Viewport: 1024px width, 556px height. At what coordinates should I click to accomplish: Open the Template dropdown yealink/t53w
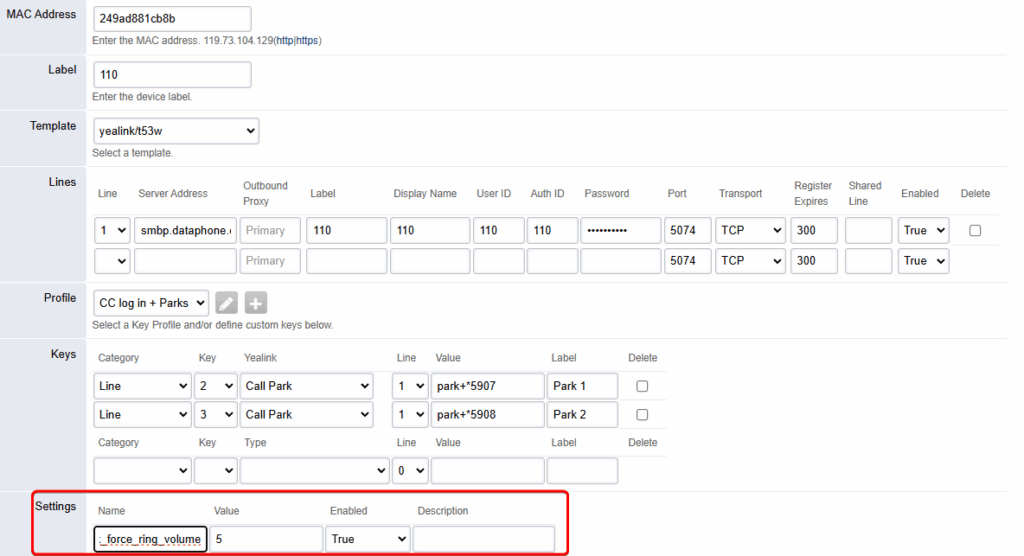pyautogui.click(x=175, y=130)
